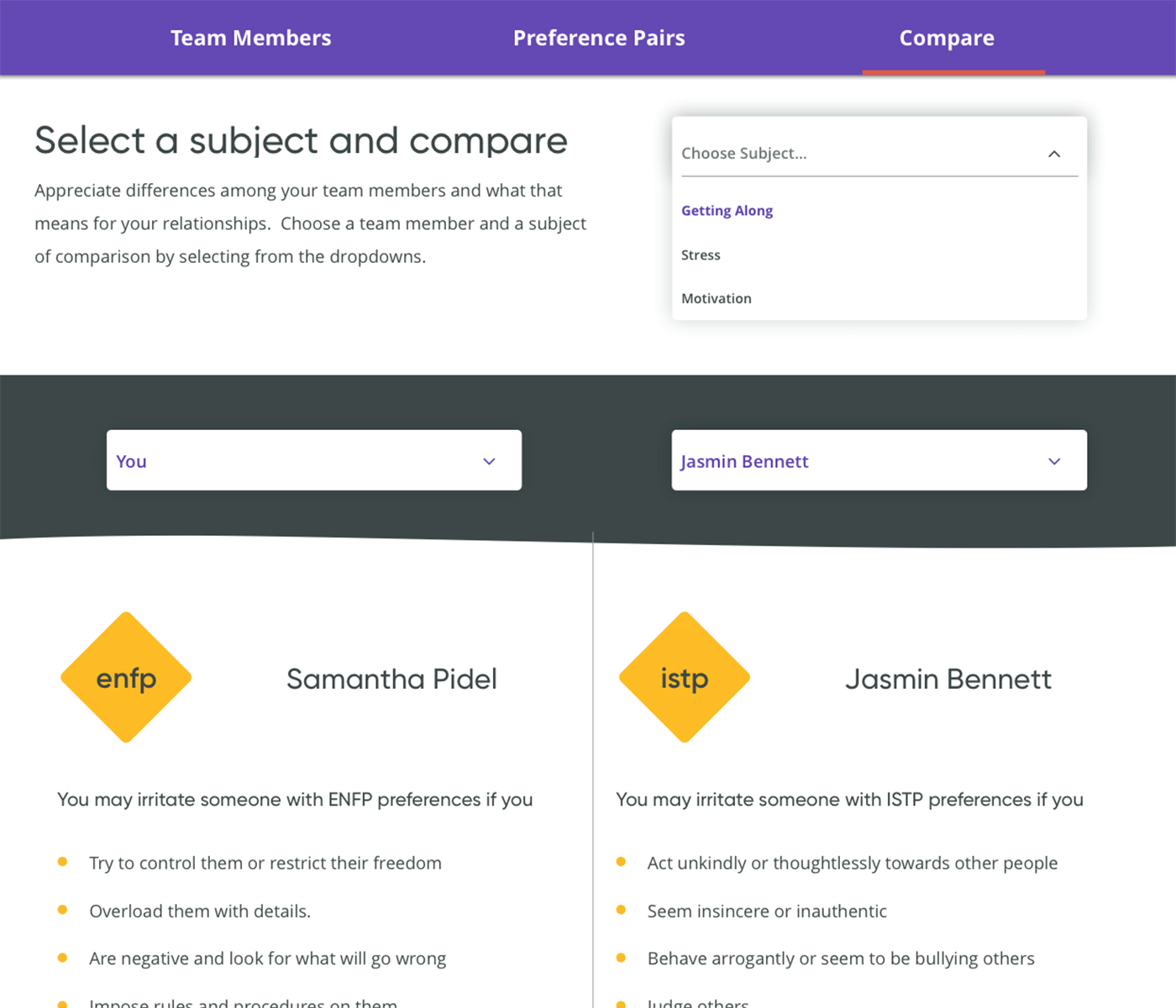Click the yellow ISTP diamond badge
The width and height of the screenshot is (1176, 1008).
[x=684, y=677]
